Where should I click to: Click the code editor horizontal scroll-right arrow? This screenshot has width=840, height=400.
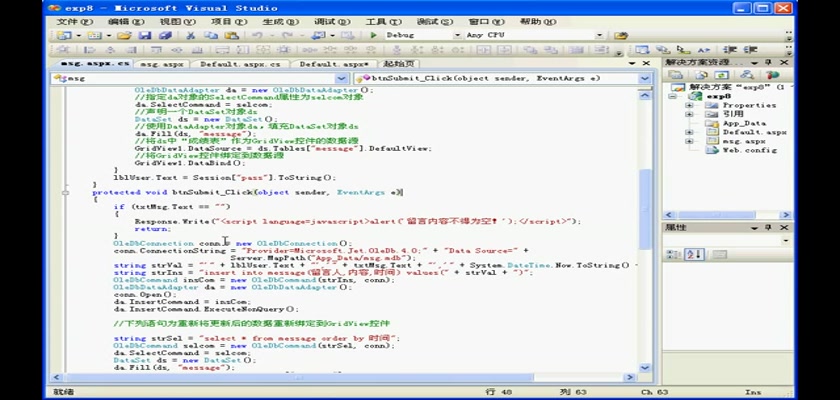pyautogui.click(x=630, y=378)
